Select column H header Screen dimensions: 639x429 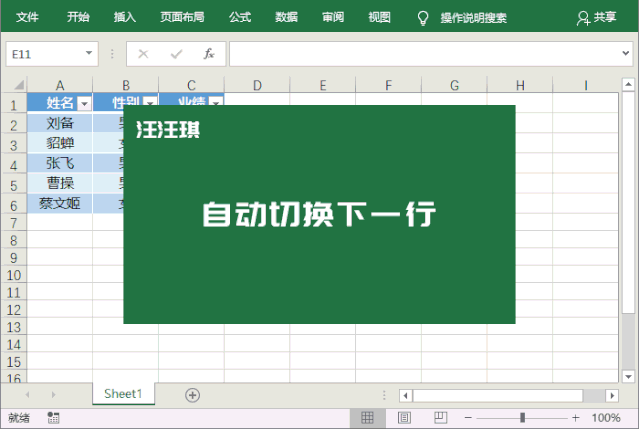coord(520,85)
